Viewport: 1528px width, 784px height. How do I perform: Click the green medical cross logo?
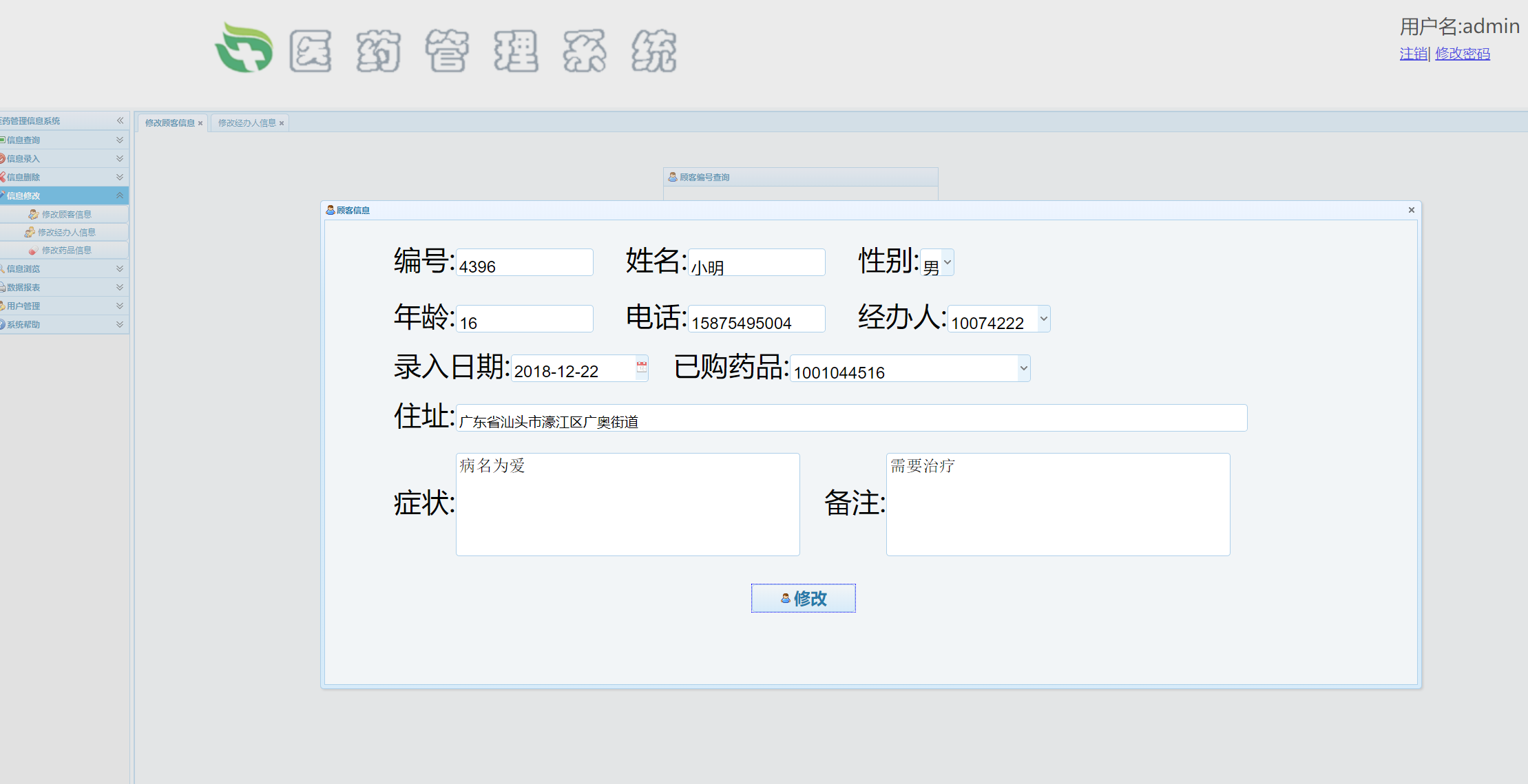coord(244,48)
